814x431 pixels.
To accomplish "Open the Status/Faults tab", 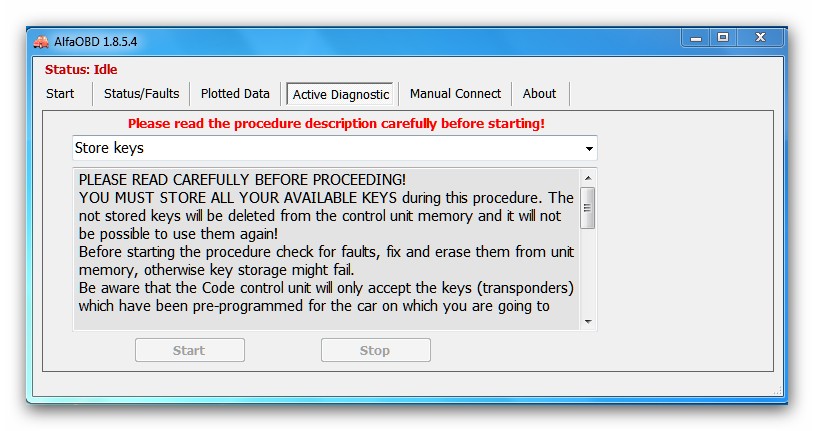I will pos(141,94).
